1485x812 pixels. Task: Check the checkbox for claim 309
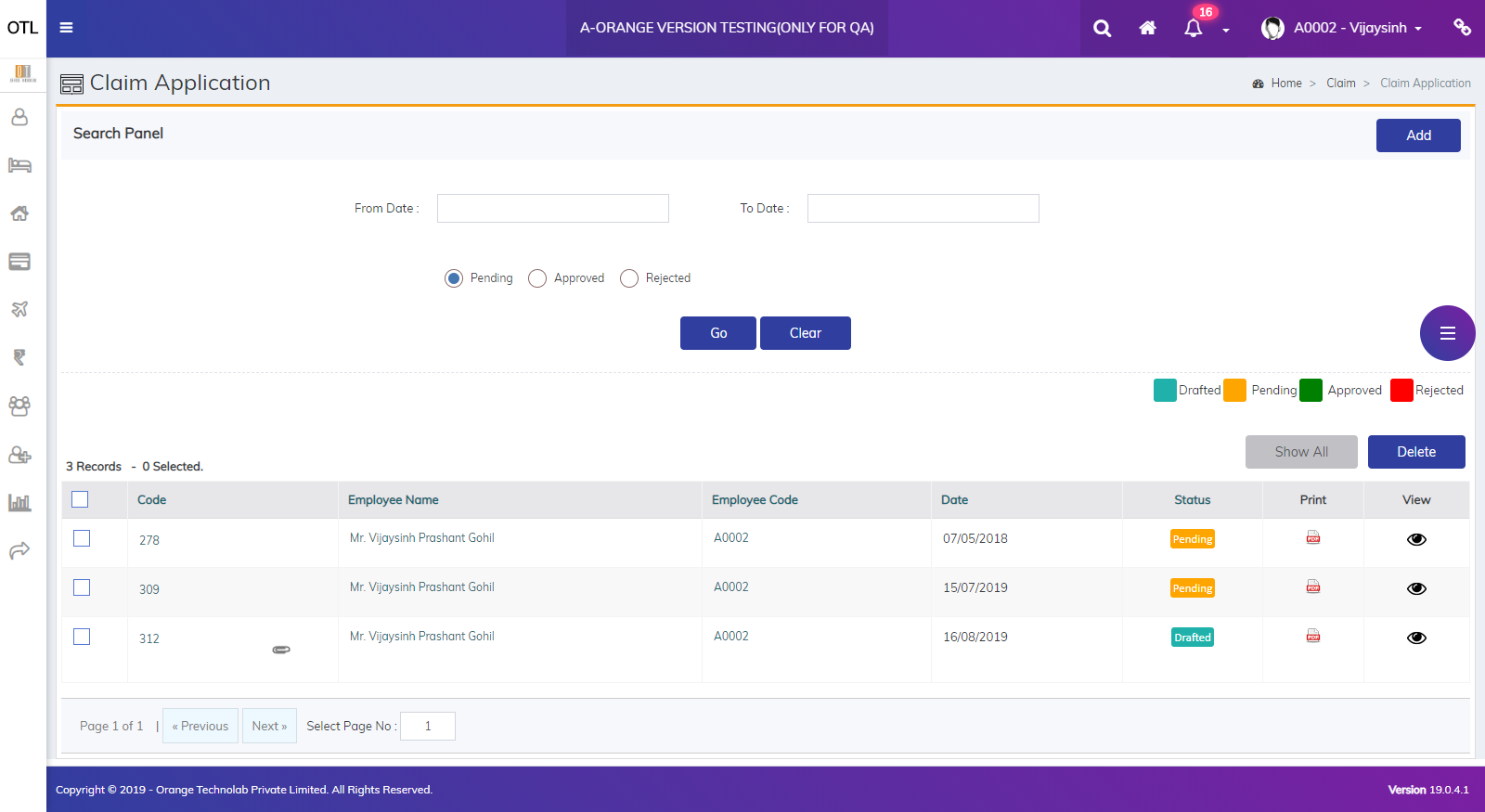point(82,587)
